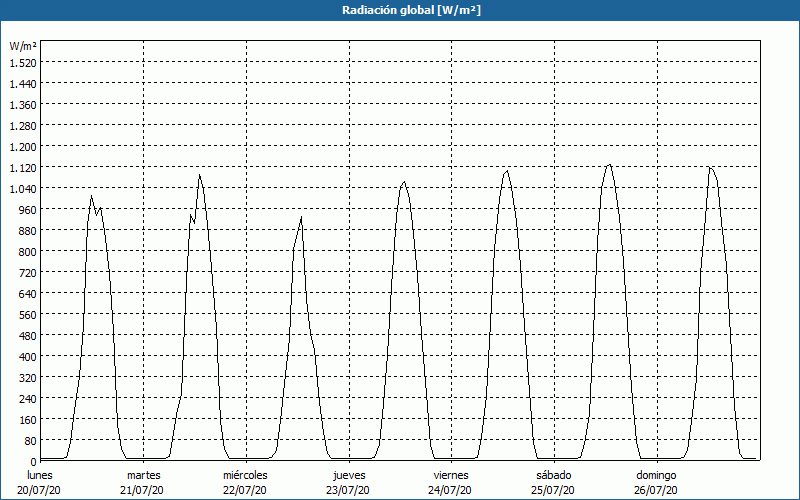The width and height of the screenshot is (800, 500).
Task: Select the 720 y-axis value
Action: 28,273
